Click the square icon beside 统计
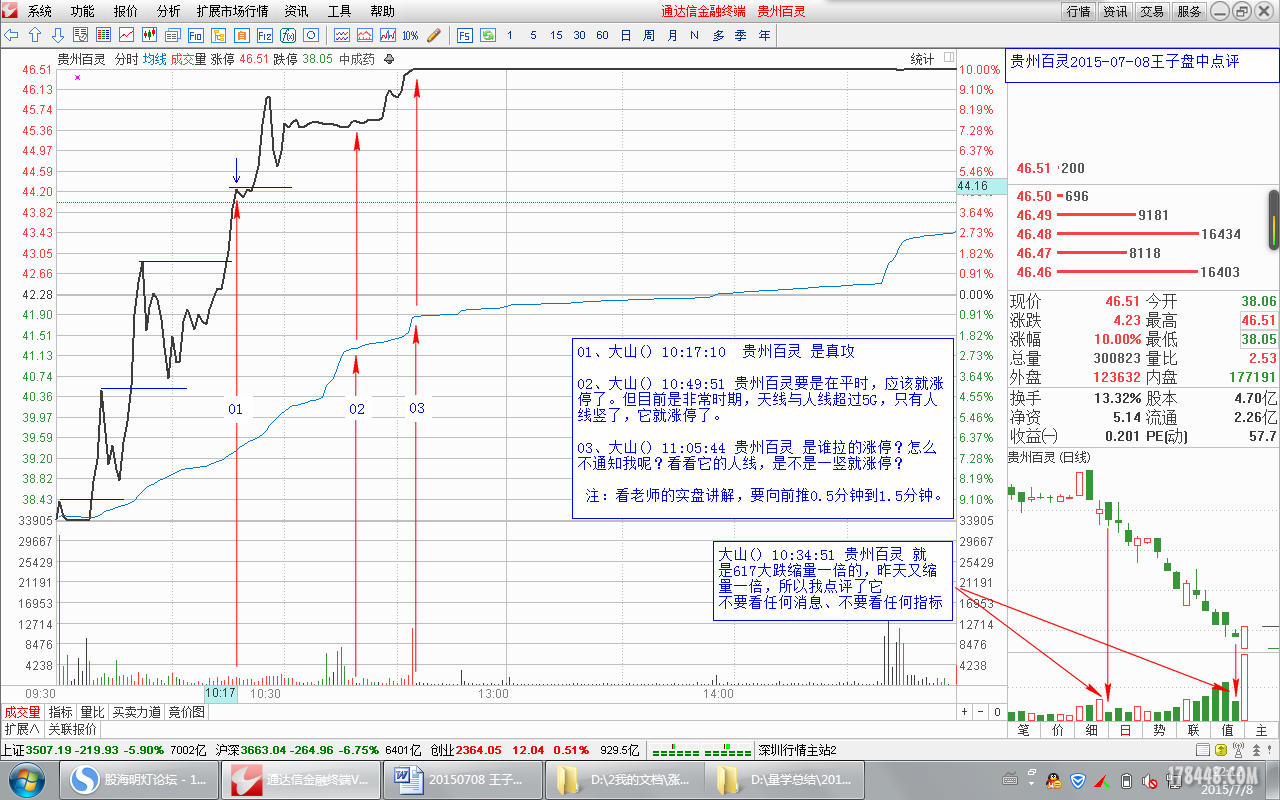 [x=947, y=59]
